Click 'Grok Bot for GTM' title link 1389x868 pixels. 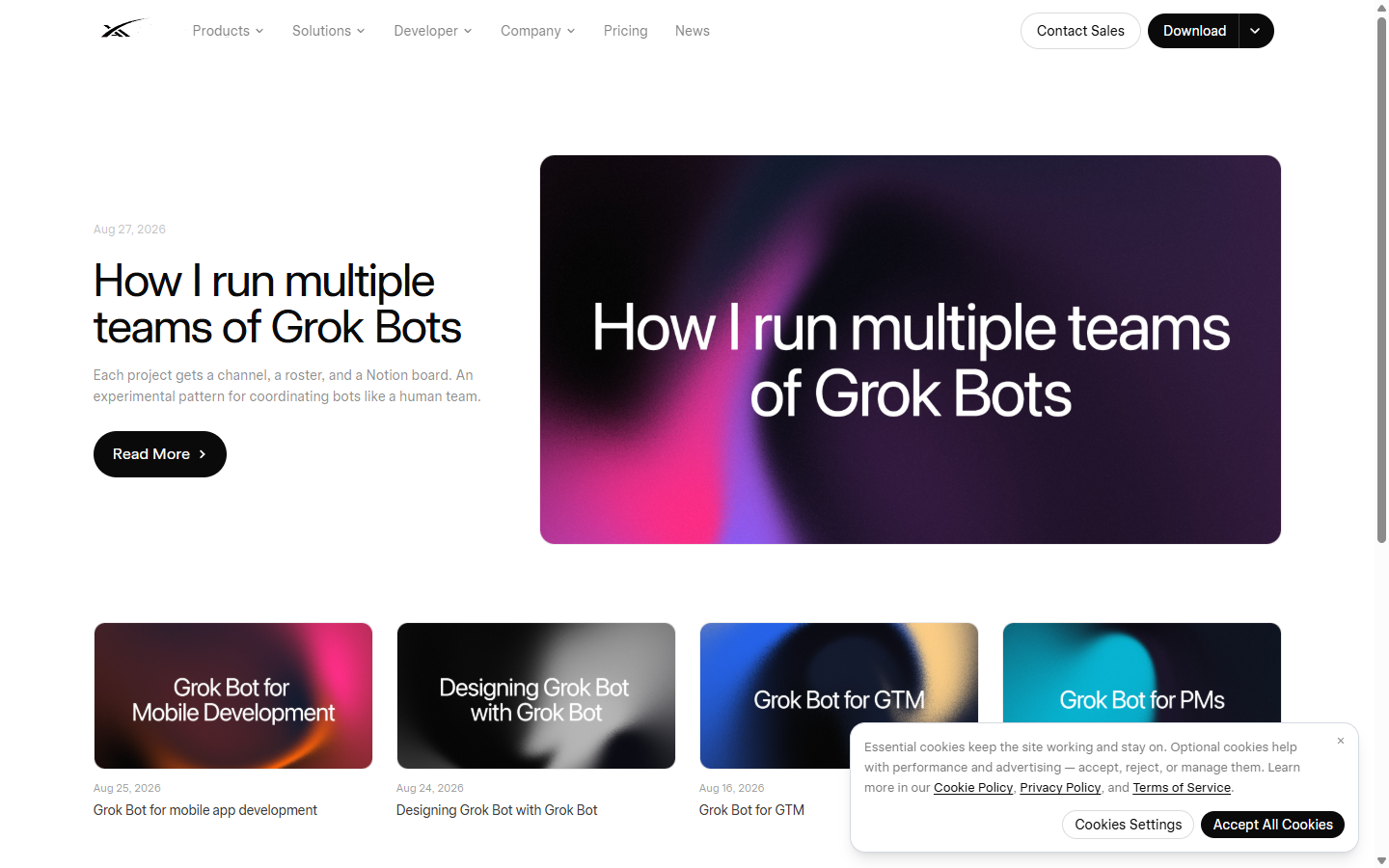point(751,810)
